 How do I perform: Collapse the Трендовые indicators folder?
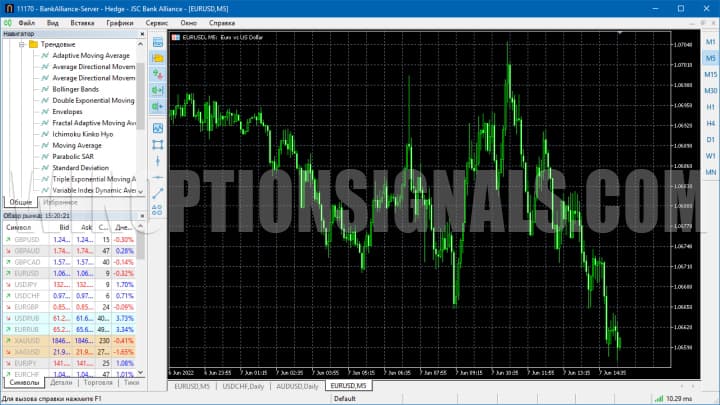tap(21, 45)
